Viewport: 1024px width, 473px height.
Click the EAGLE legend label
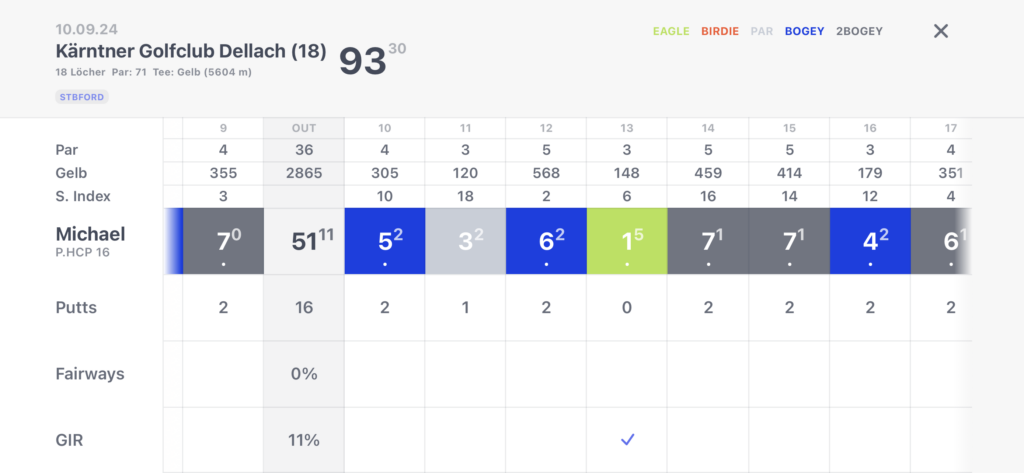tap(671, 31)
